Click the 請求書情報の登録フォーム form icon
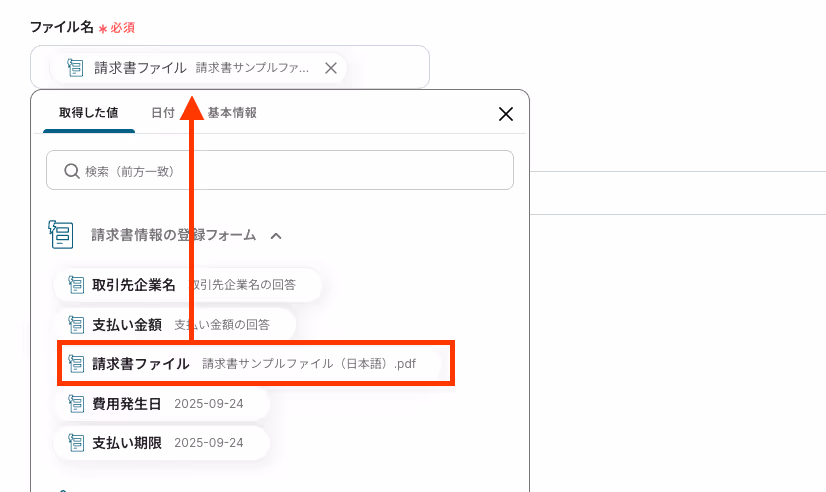The width and height of the screenshot is (826, 492). 61,234
